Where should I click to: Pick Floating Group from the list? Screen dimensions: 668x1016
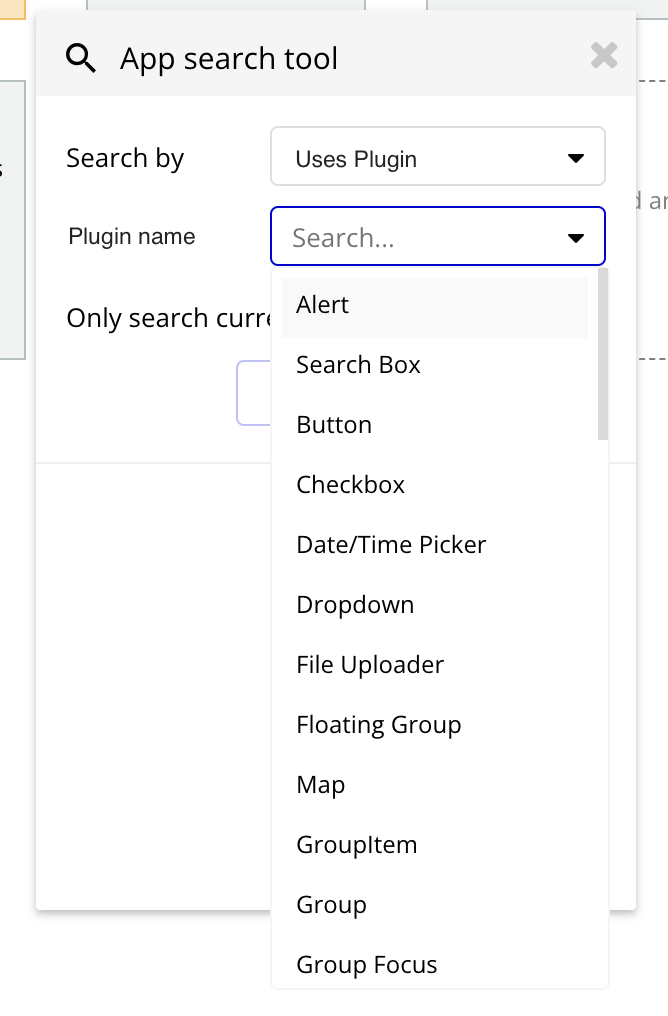[378, 725]
